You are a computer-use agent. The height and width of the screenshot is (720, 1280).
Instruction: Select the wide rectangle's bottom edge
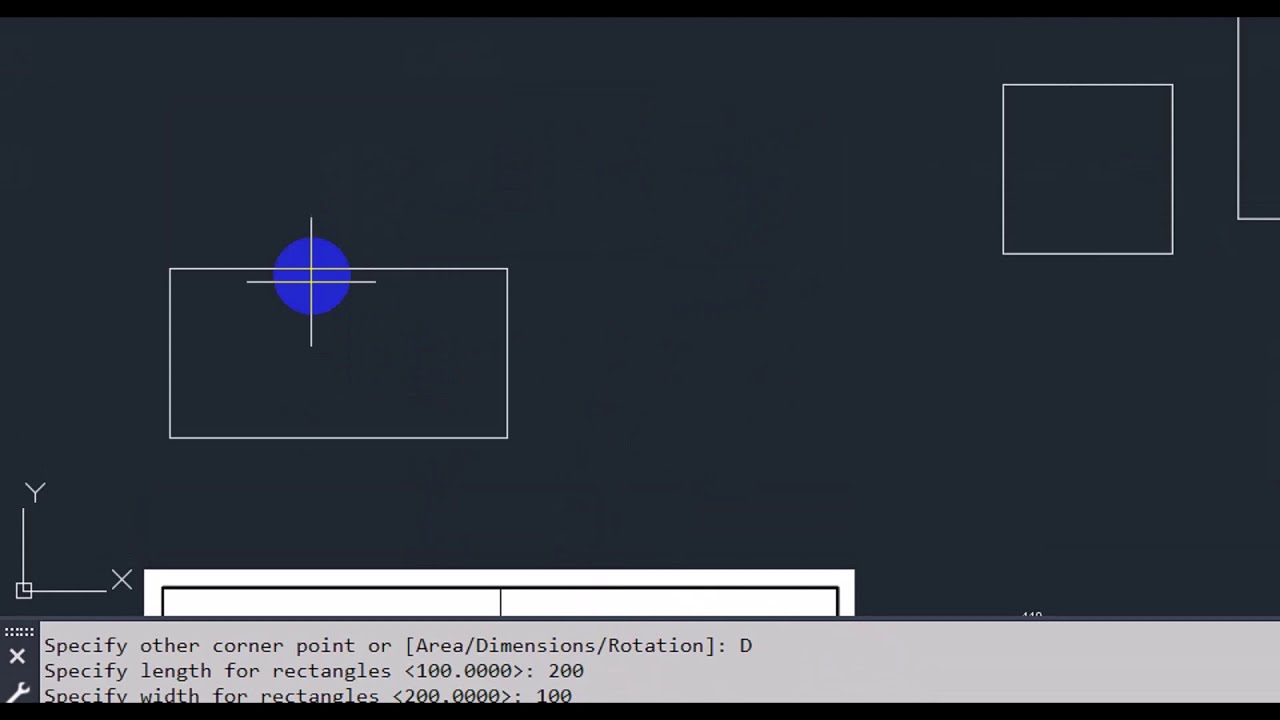click(338, 437)
